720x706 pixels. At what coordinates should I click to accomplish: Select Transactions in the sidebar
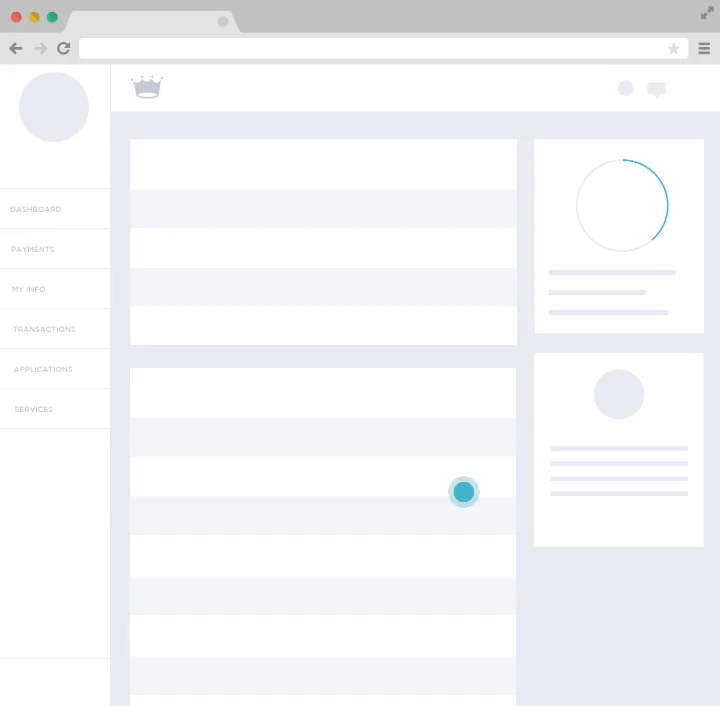click(55, 329)
